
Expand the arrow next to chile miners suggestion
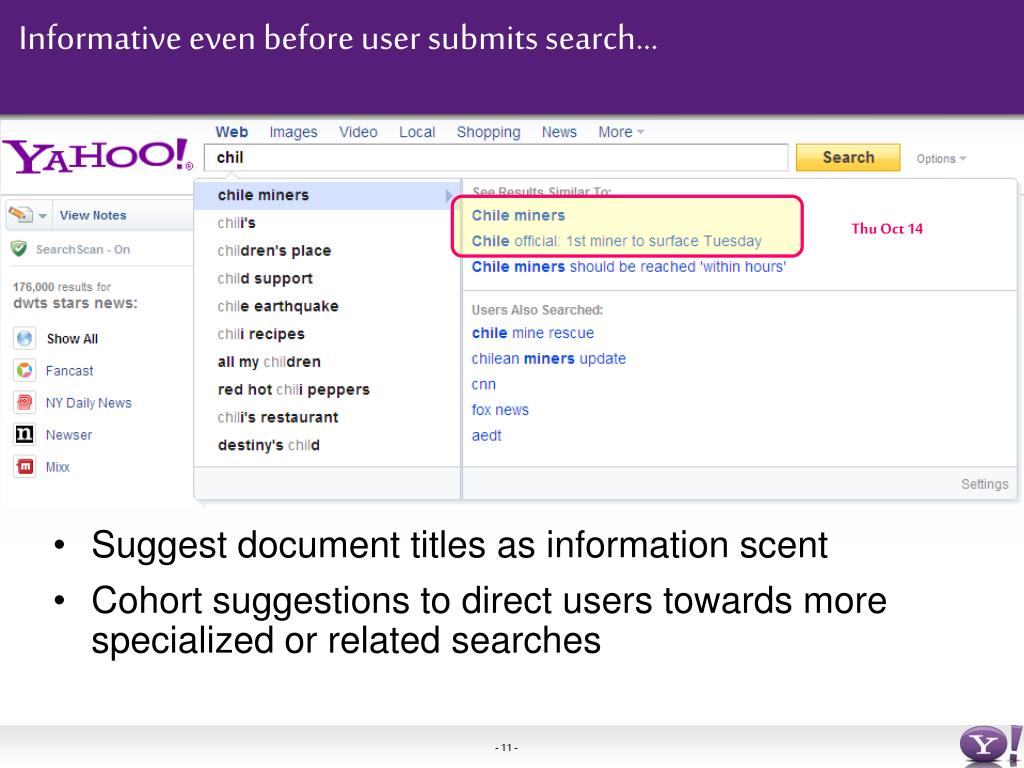(x=449, y=195)
